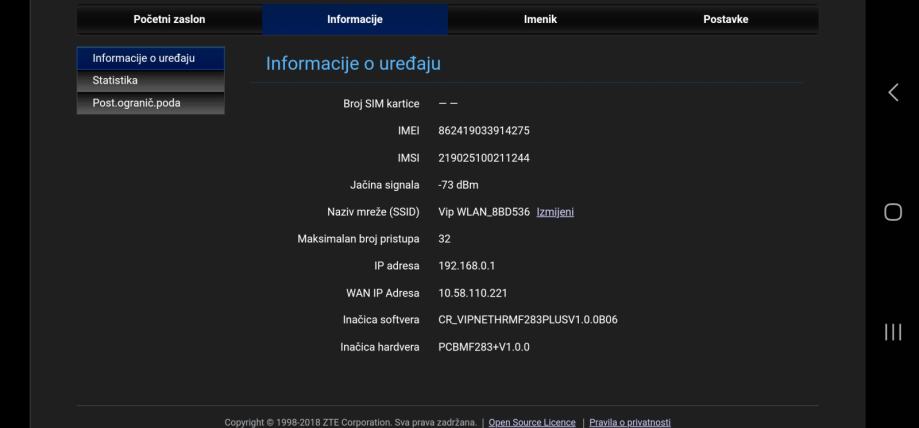Screen dimensions: 919x428
Task: Open Post.ogranič.poda sidebar item
Action: point(151,103)
